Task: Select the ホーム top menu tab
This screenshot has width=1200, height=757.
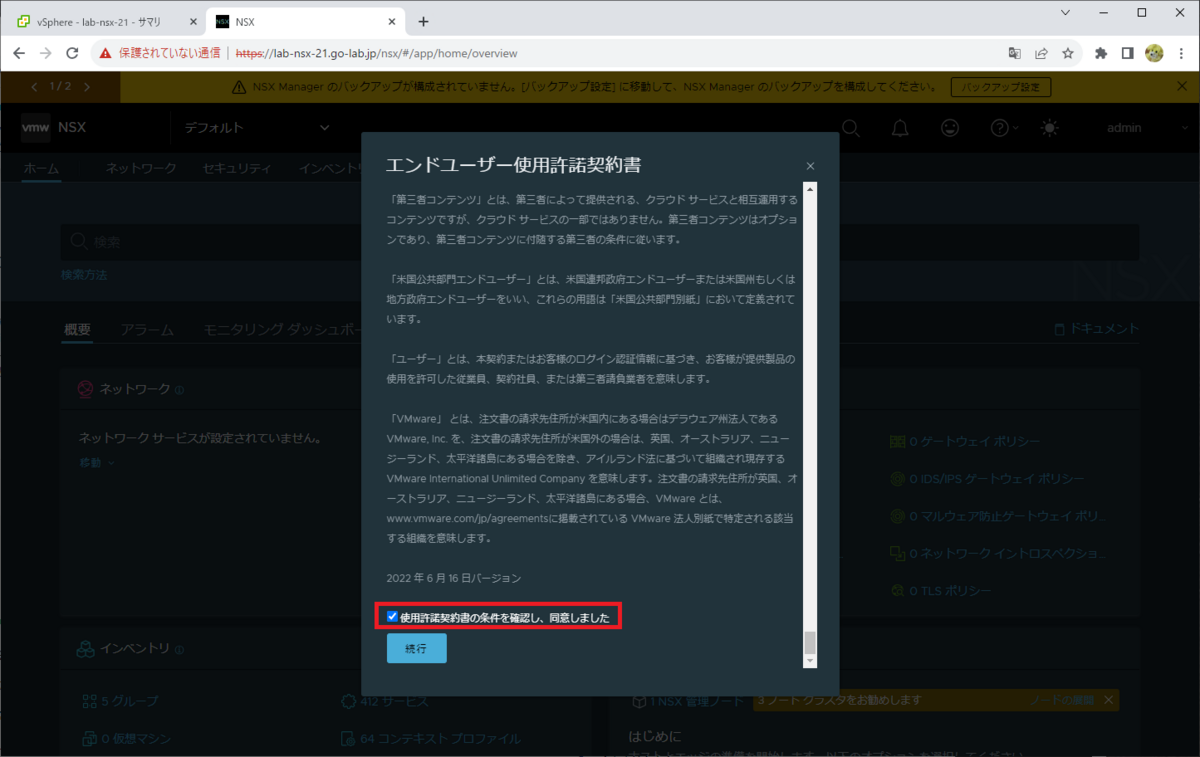Action: click(41, 169)
